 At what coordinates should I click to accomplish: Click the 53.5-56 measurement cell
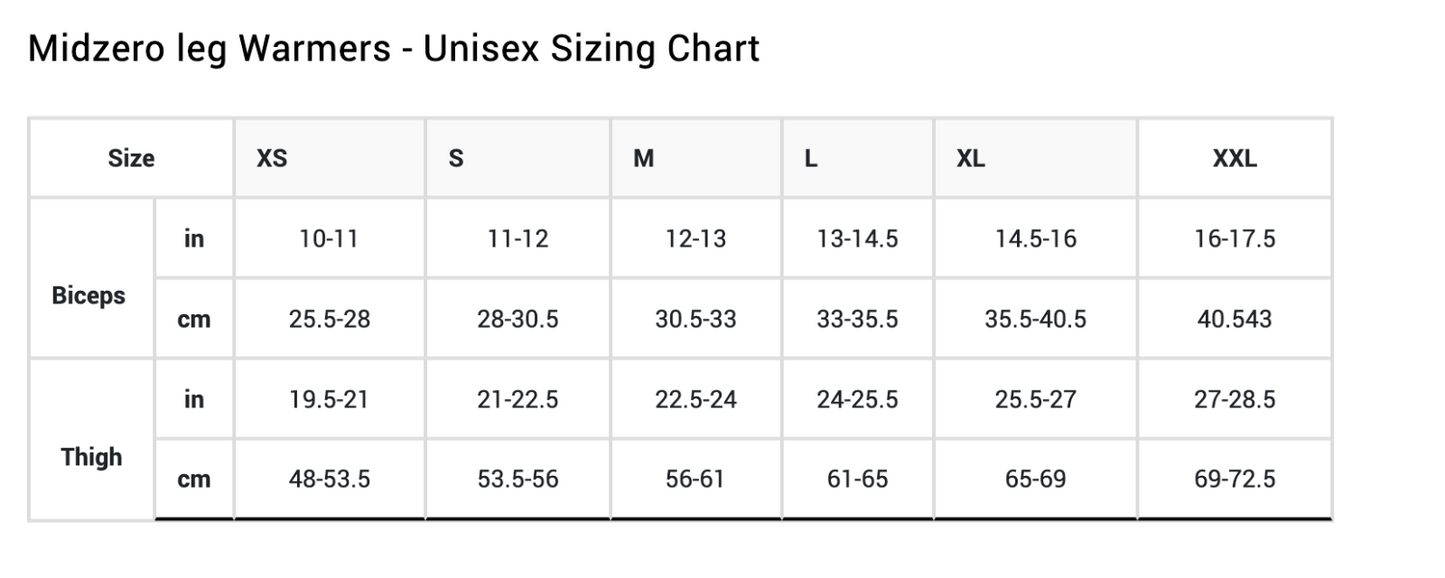(518, 479)
